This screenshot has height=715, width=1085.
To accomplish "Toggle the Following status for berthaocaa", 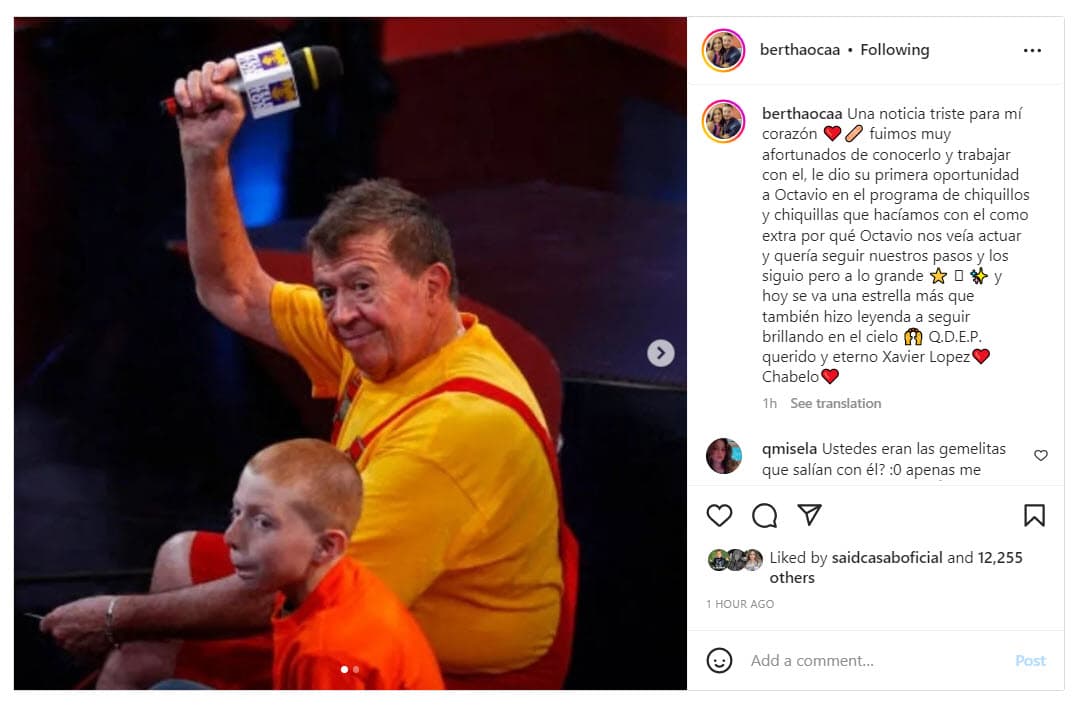I will [x=895, y=50].
